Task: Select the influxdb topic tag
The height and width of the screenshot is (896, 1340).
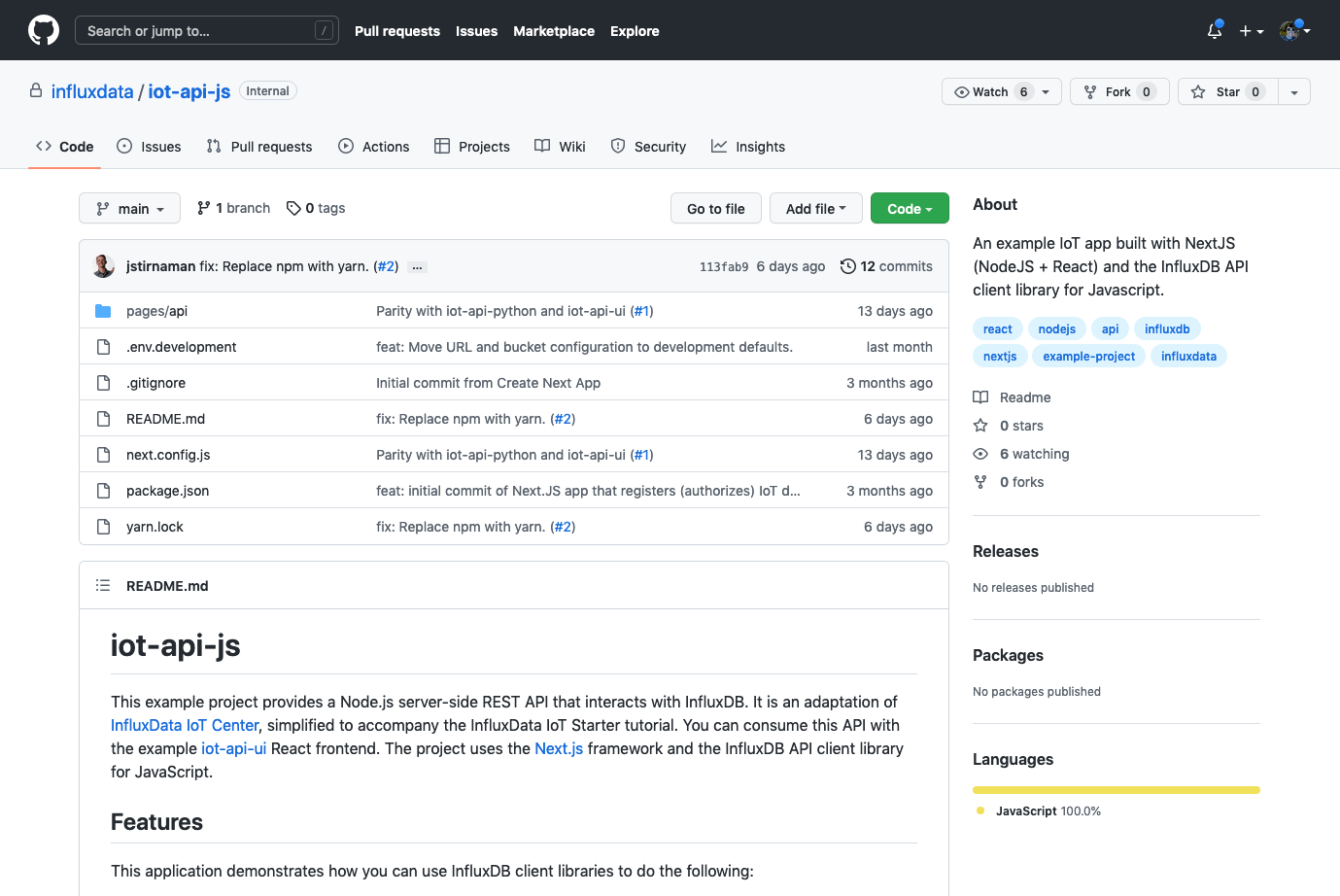Action: [1167, 329]
